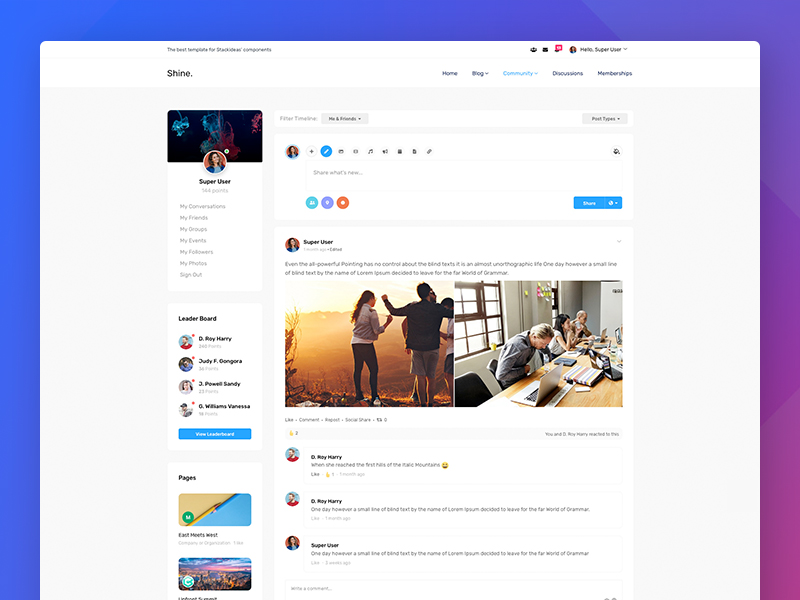
Task: Click the orange mood icon below composer
Action: click(x=343, y=203)
